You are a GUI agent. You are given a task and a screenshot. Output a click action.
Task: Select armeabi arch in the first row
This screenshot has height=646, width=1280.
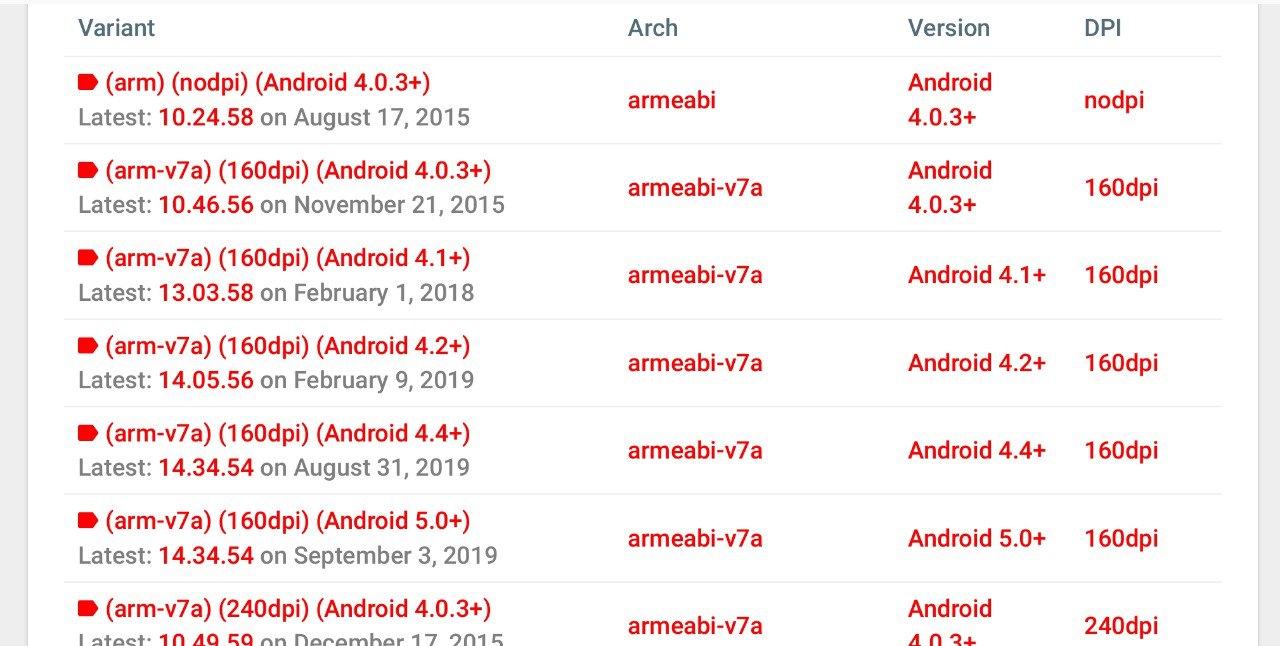(x=672, y=100)
